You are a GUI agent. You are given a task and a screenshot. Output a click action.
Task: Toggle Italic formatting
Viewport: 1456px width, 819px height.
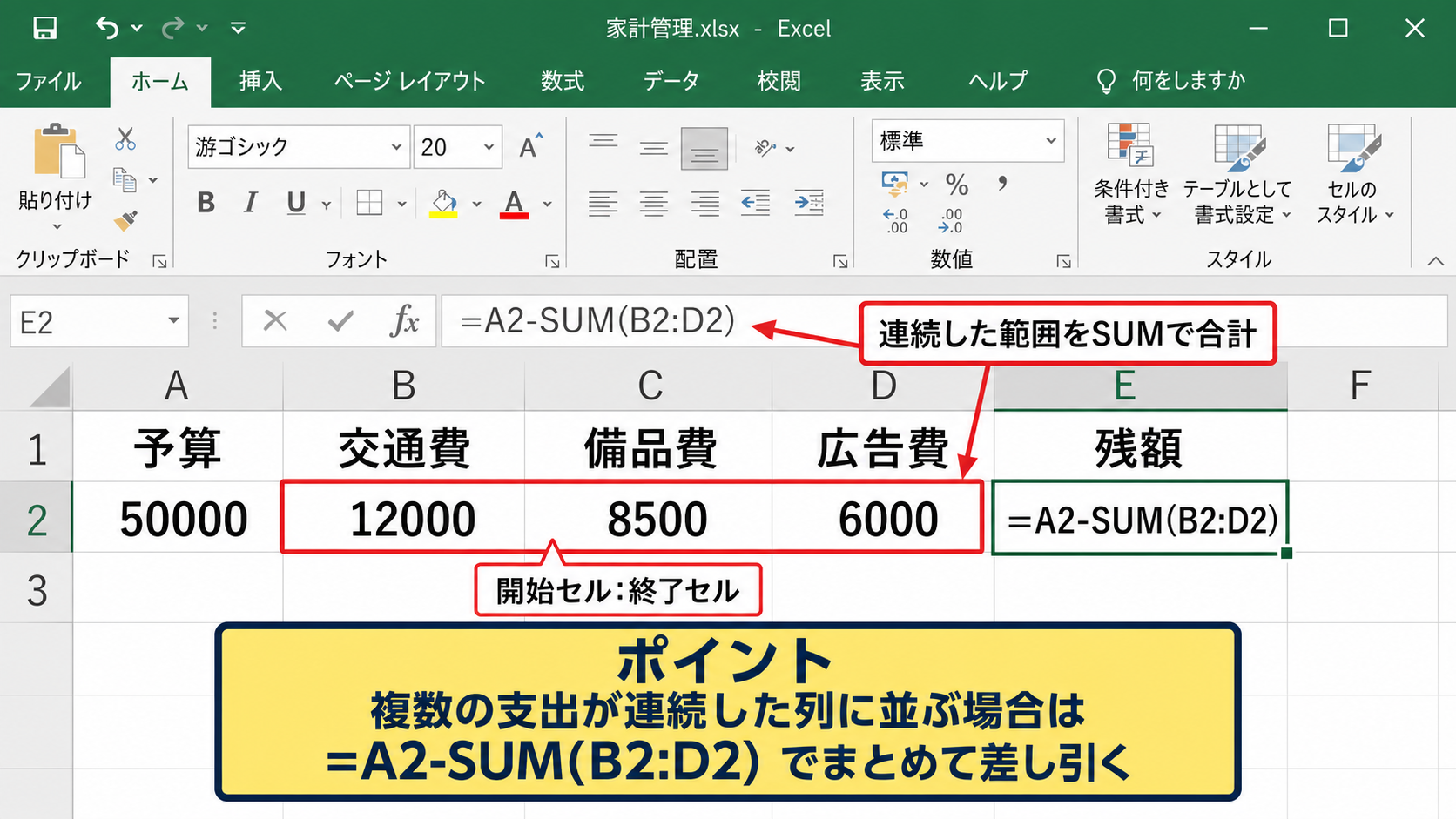pos(250,203)
